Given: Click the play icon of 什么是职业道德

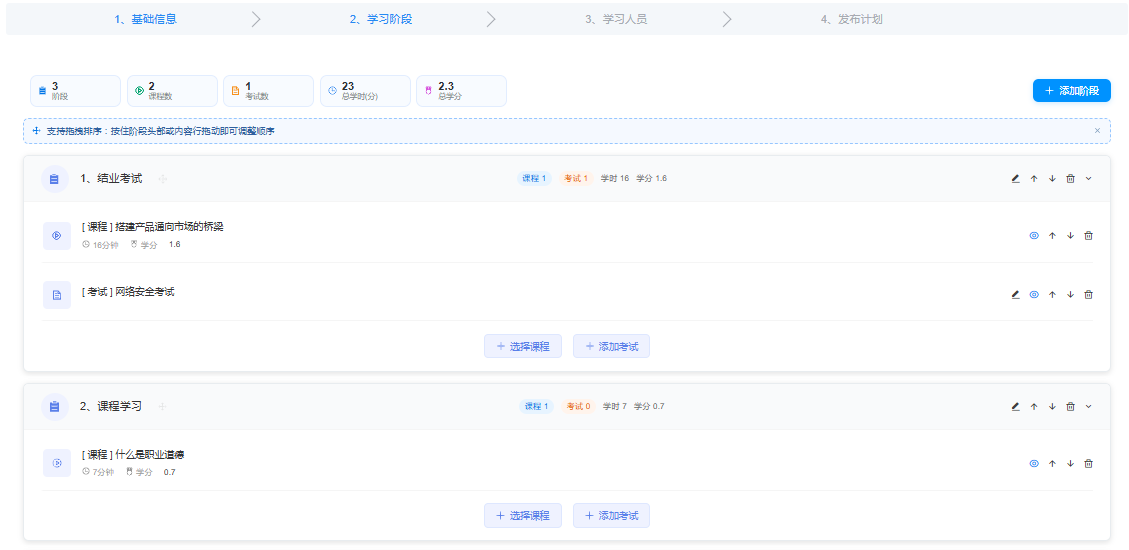Looking at the screenshot, I should pyautogui.click(x=57, y=463).
